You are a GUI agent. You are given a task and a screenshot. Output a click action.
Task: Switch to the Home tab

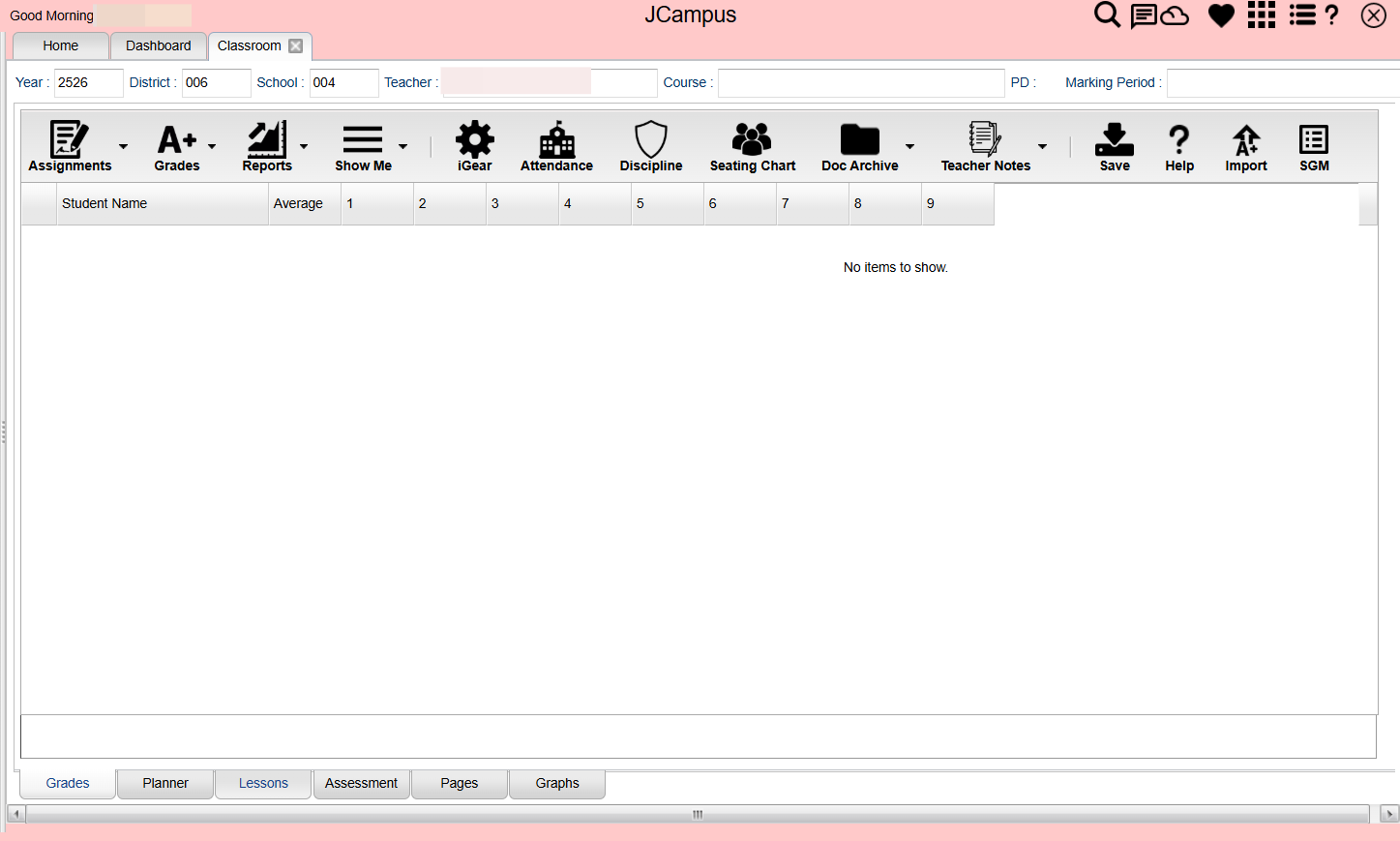pos(60,45)
